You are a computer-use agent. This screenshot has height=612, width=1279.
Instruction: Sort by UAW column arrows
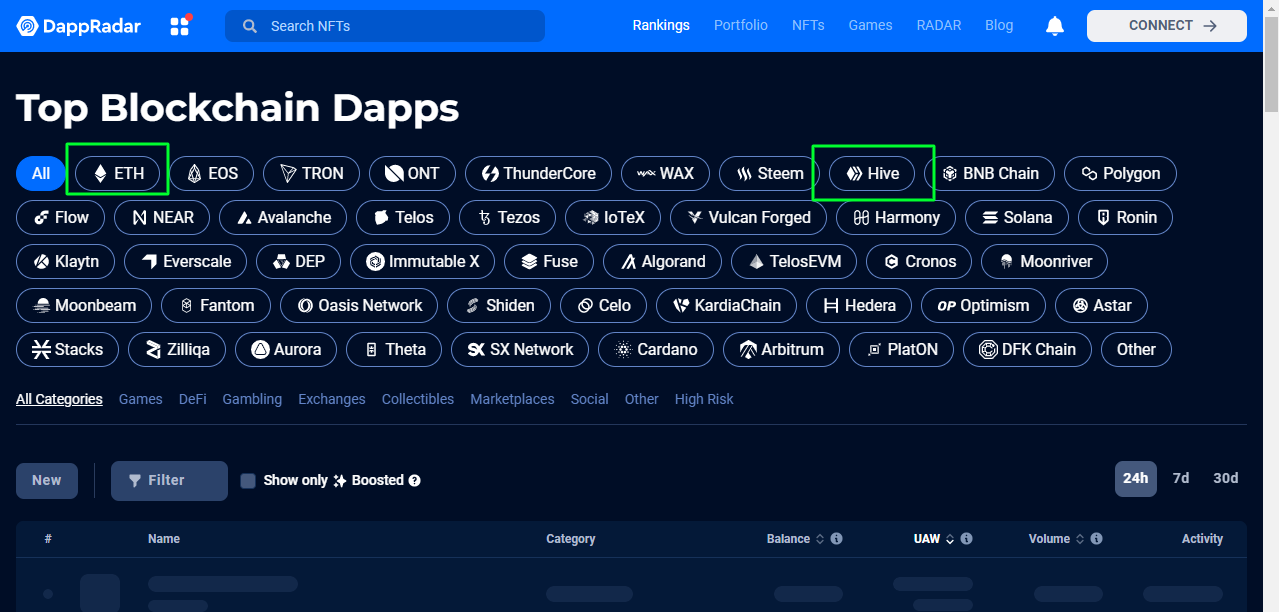(950, 539)
